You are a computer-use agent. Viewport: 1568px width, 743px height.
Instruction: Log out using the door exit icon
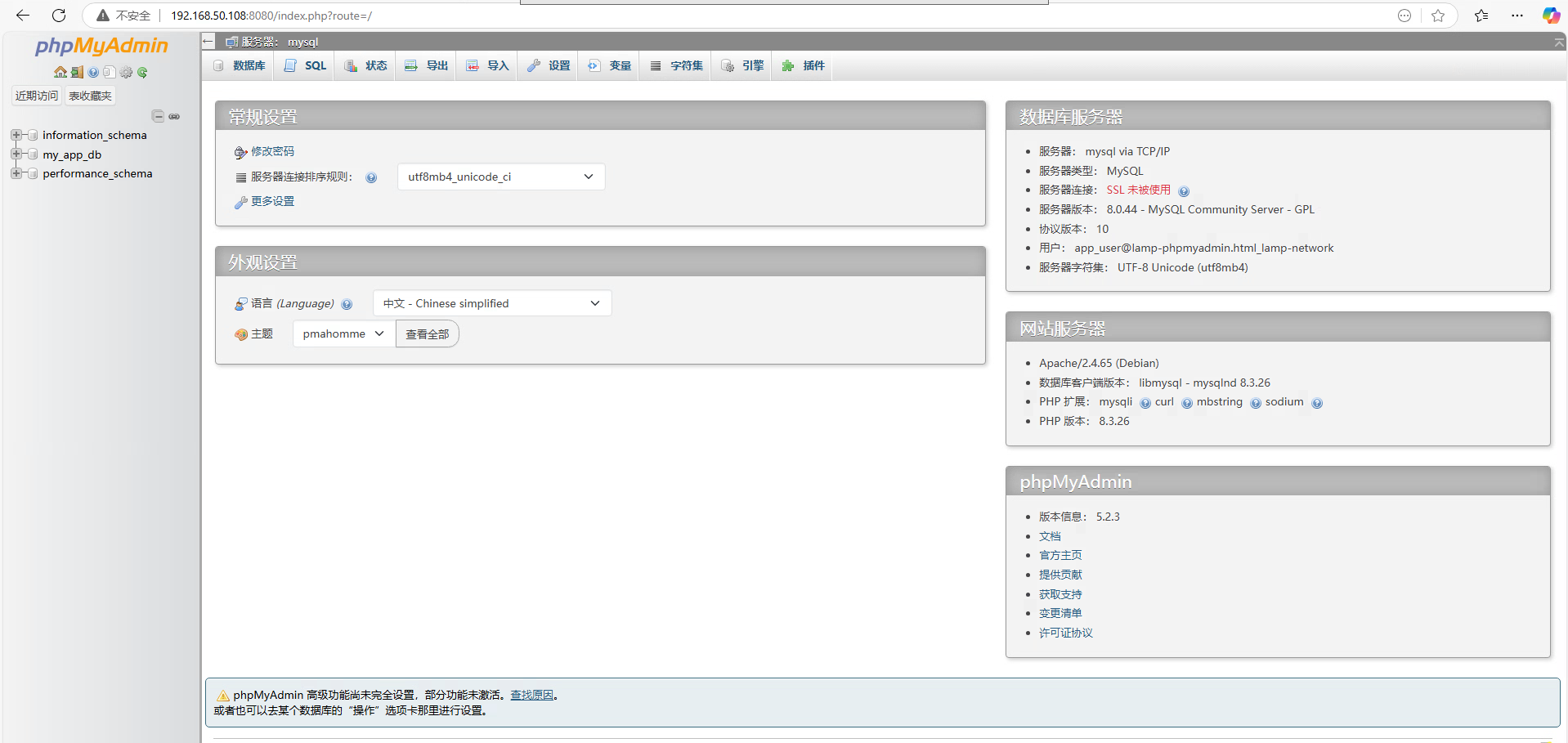coord(77,72)
